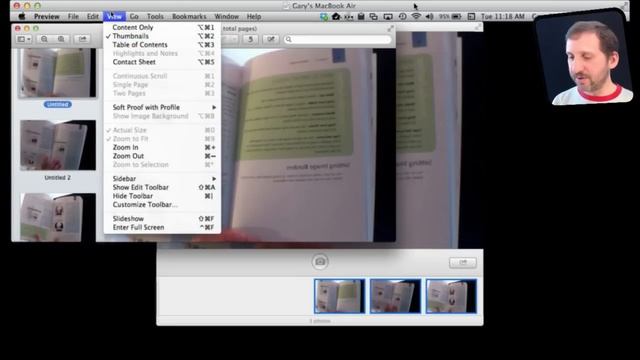Open the sidebar view mode dropdown in toolbar
The image size is (640, 360).
(24, 39)
